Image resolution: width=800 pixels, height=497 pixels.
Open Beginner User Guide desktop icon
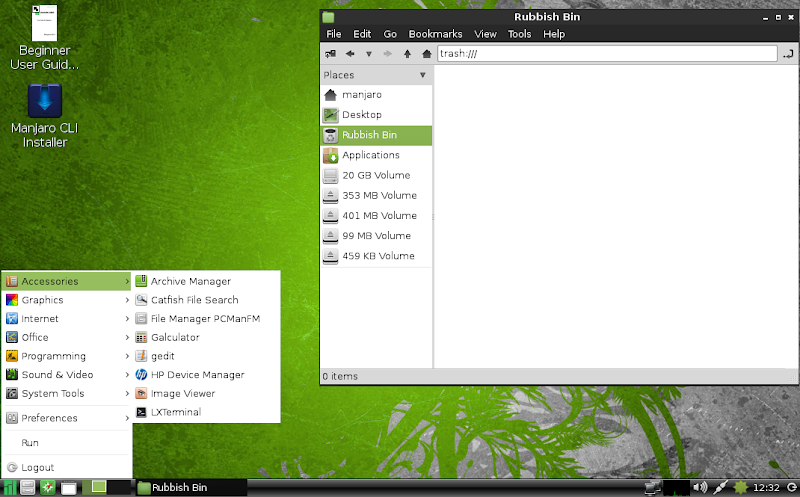[44, 37]
